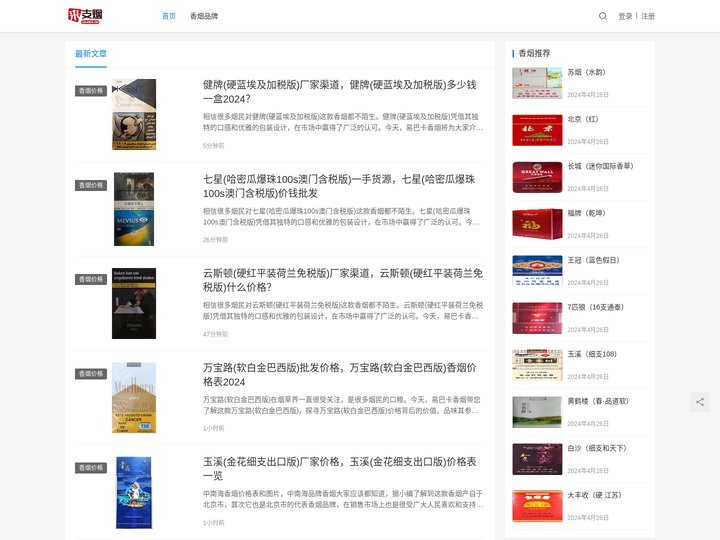Open article 玉溪(金花细支出口版)厂家价格
Viewport: 720px width, 540px height.
click(x=340, y=468)
